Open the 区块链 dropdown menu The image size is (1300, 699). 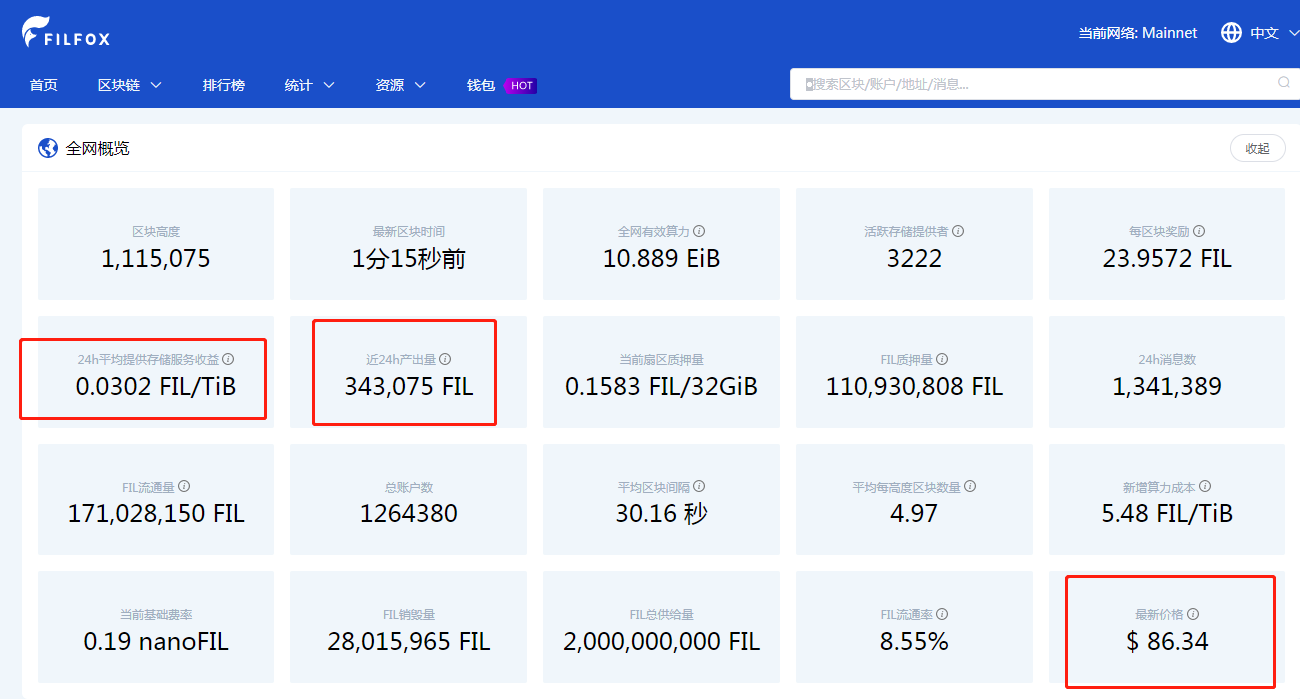(x=130, y=85)
